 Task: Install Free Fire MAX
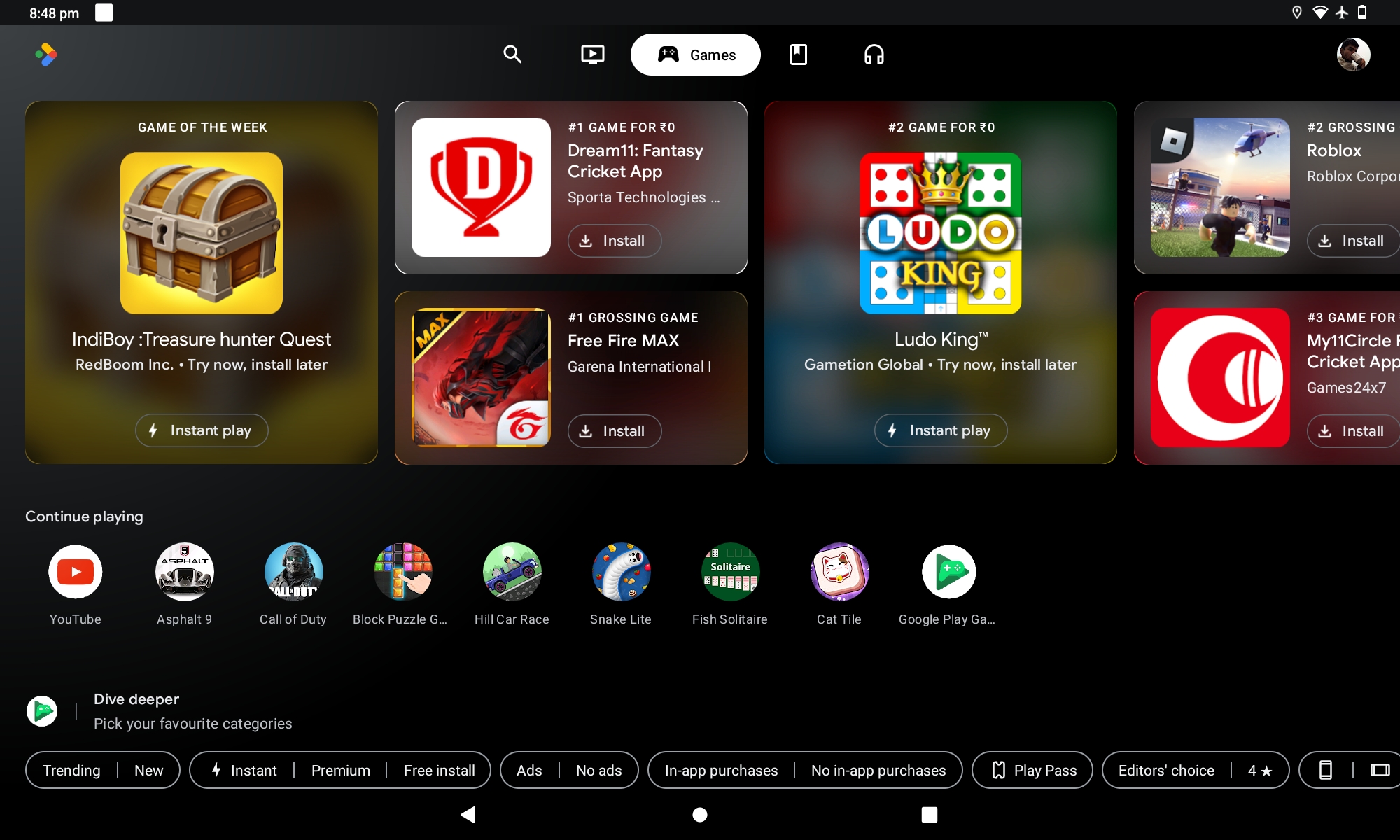(614, 431)
